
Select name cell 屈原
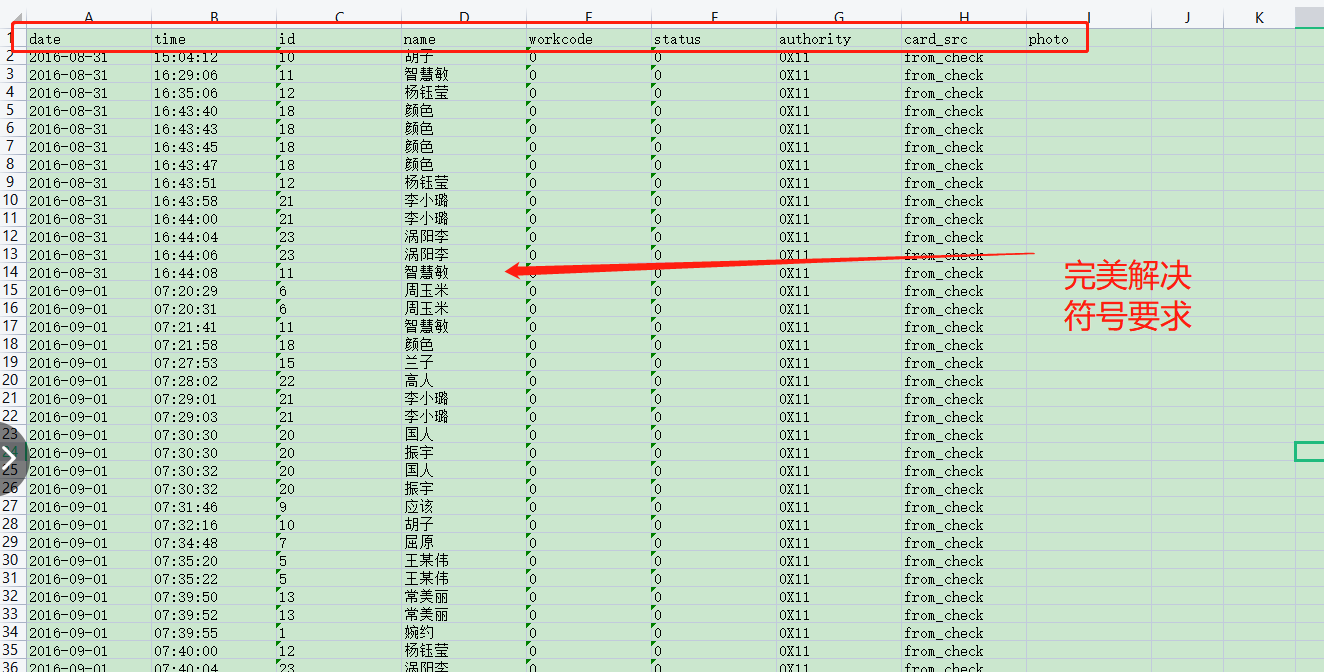pyautogui.click(x=464, y=543)
